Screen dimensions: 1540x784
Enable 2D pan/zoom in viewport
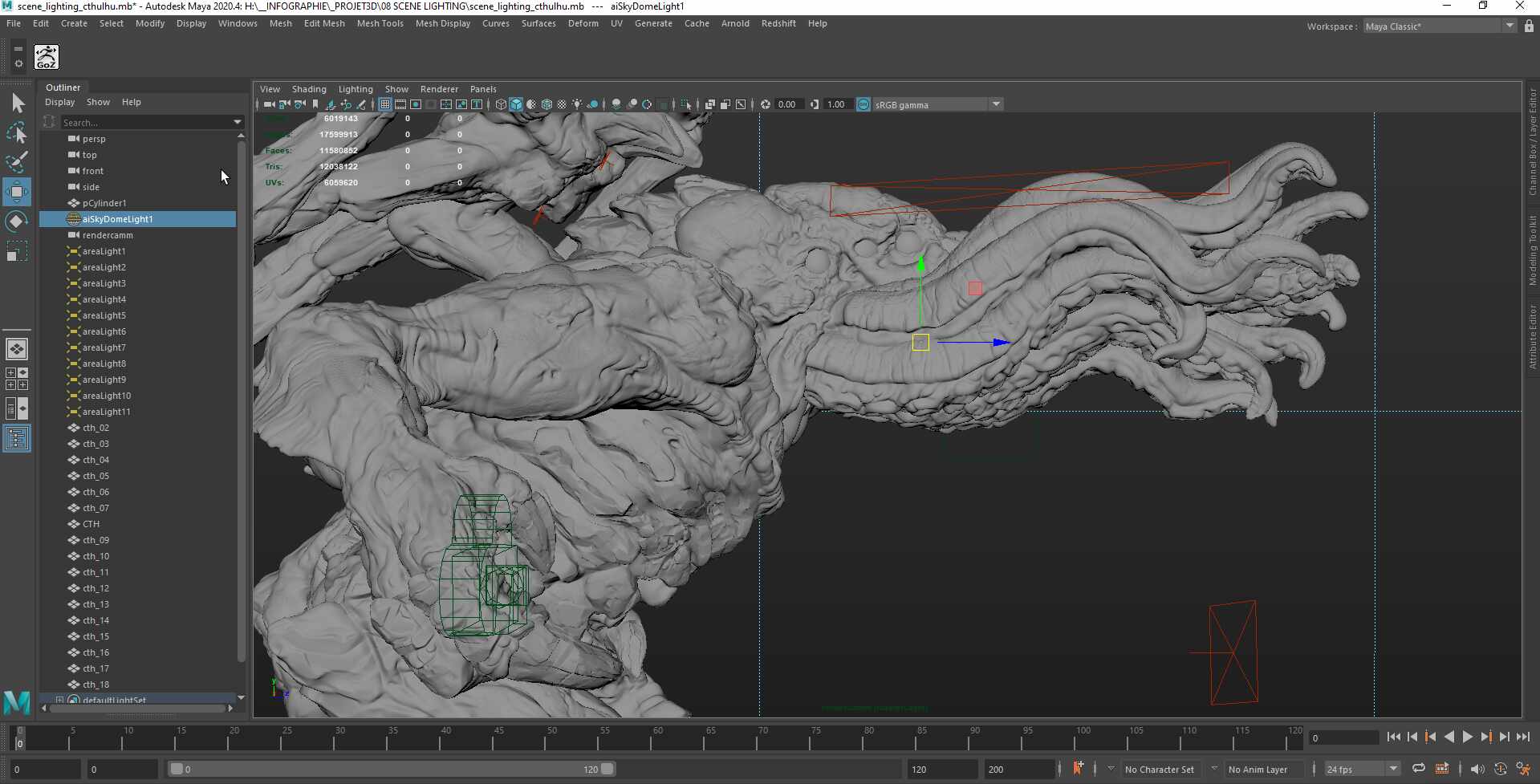click(346, 104)
